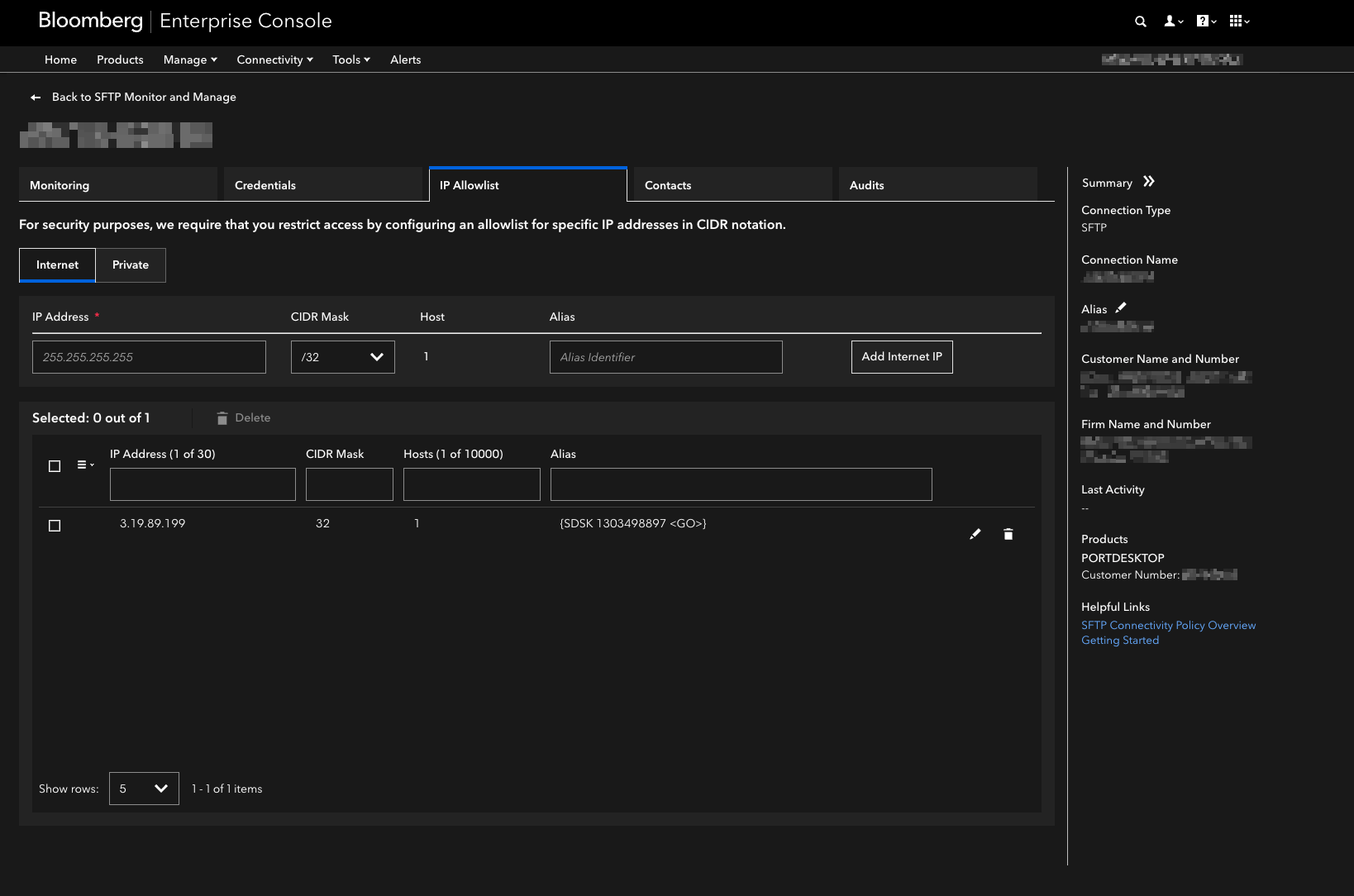
Task: Open the help question-mark icon menu
Action: [x=1207, y=21]
